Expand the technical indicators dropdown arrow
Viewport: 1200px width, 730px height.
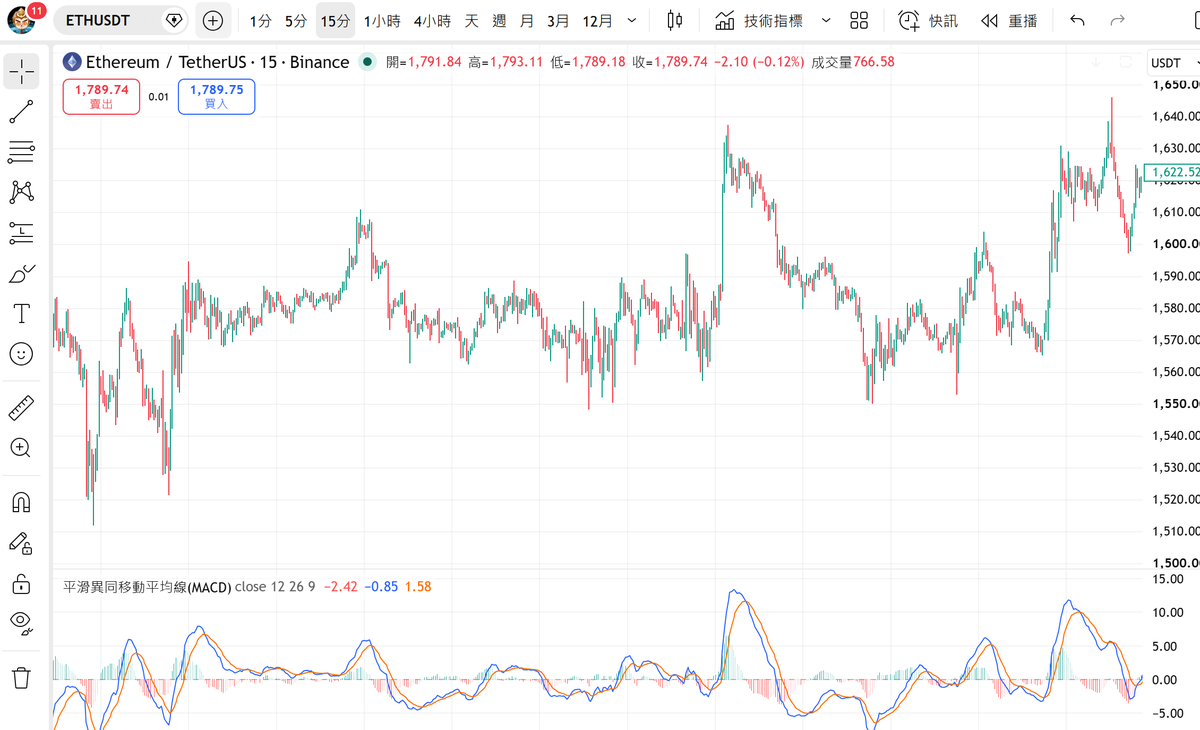coord(825,20)
